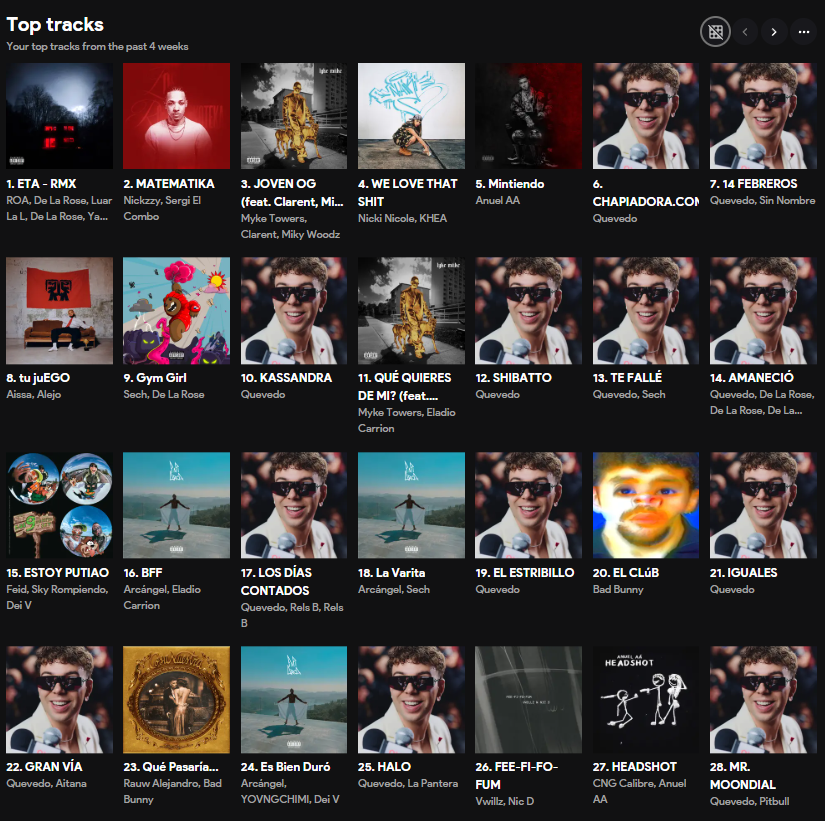Open CHAPIADORA.COM album cover
This screenshot has height=821, width=825.
coord(646,116)
